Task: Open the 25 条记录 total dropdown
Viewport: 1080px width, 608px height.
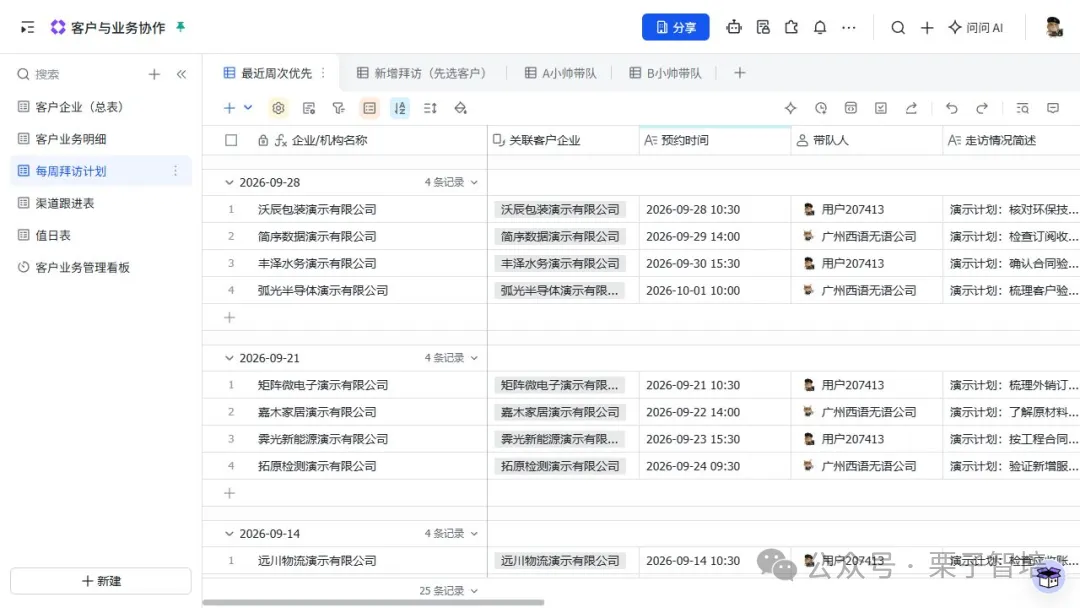Action: click(448, 591)
